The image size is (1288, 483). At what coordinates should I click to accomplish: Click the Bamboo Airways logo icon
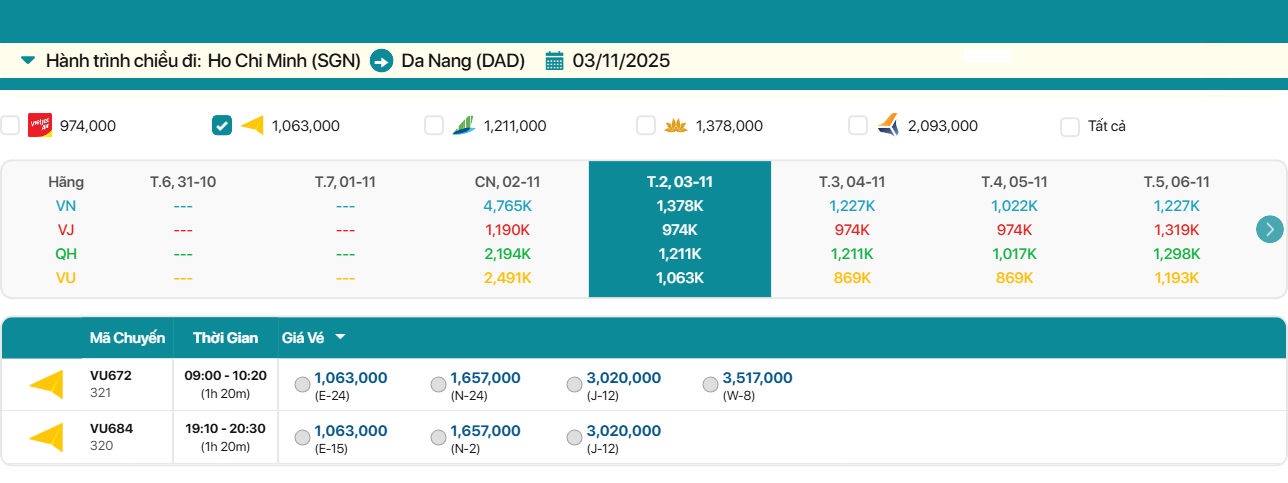coord(464,125)
